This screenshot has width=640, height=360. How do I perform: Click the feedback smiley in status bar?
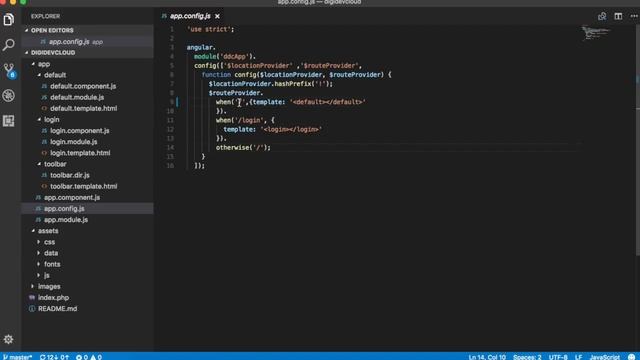(631, 357)
